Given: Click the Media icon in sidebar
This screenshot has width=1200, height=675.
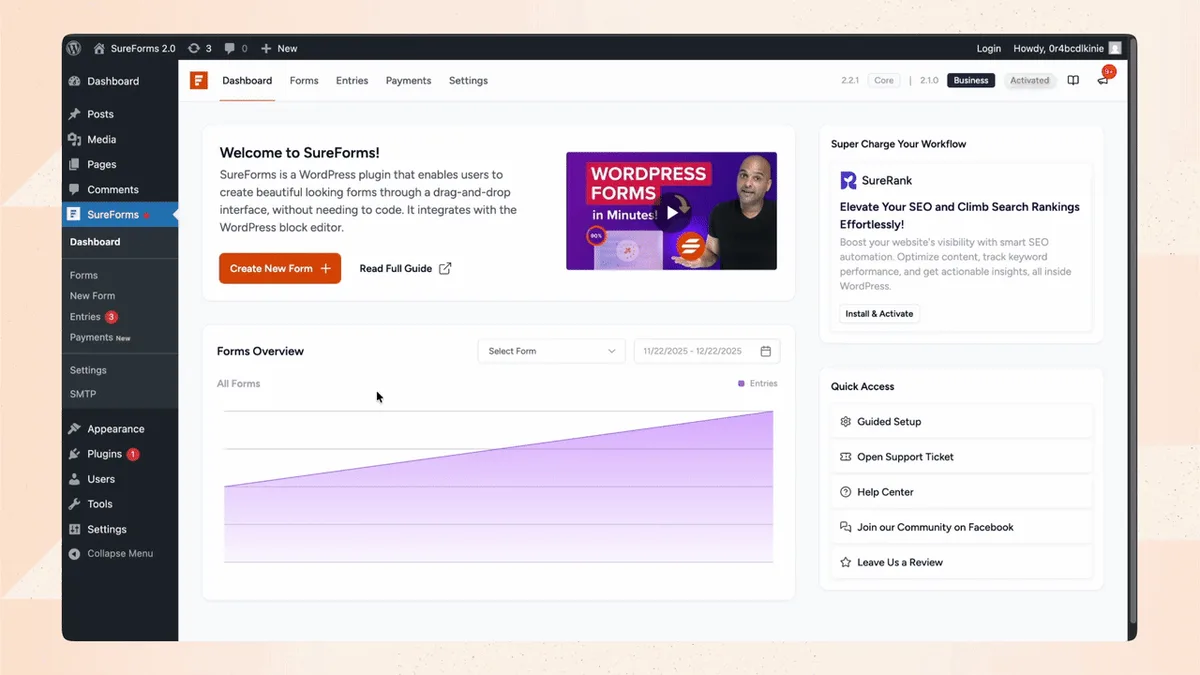Looking at the screenshot, I should tap(74, 139).
